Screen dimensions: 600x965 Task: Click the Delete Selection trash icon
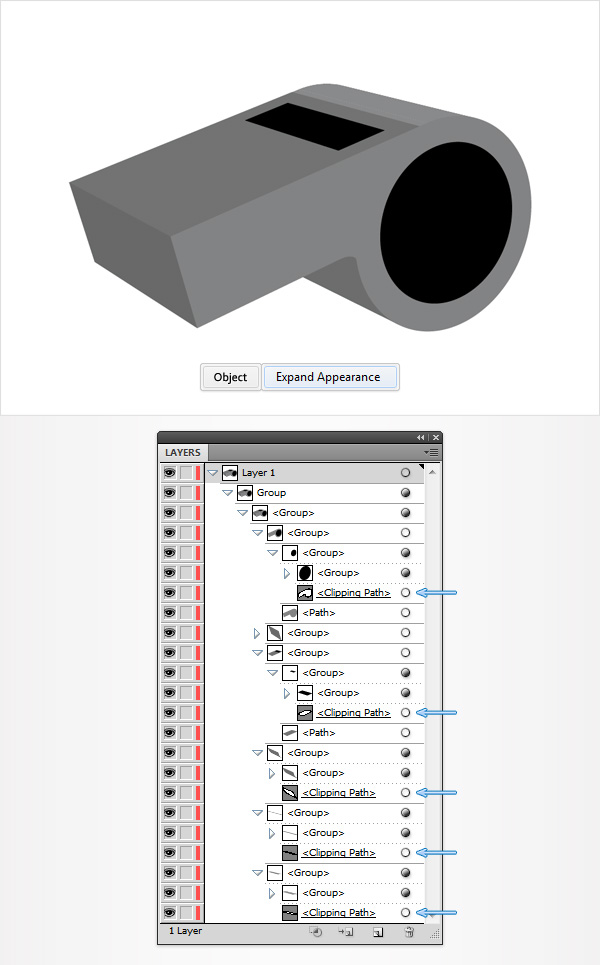409,932
